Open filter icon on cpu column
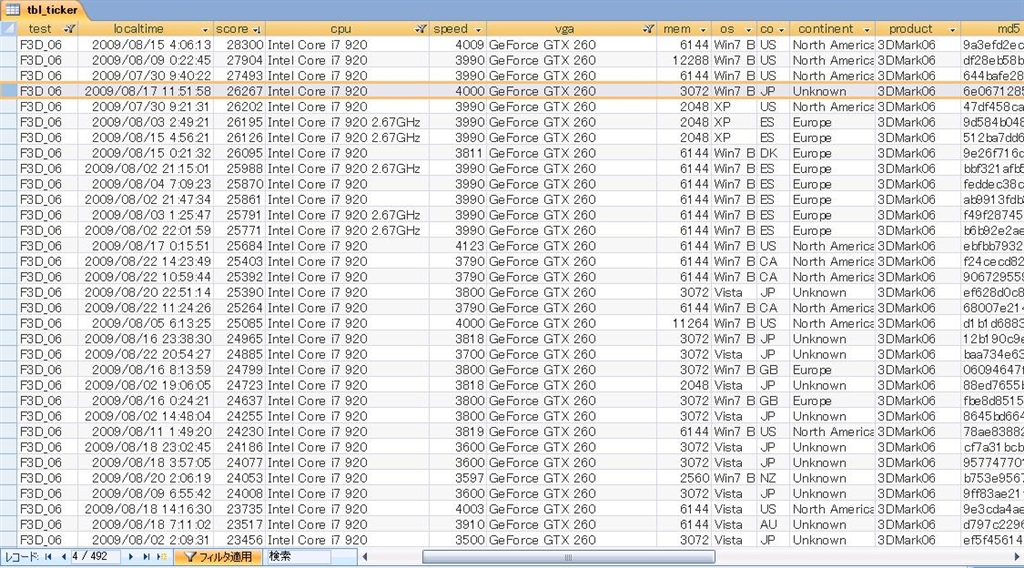 click(421, 29)
